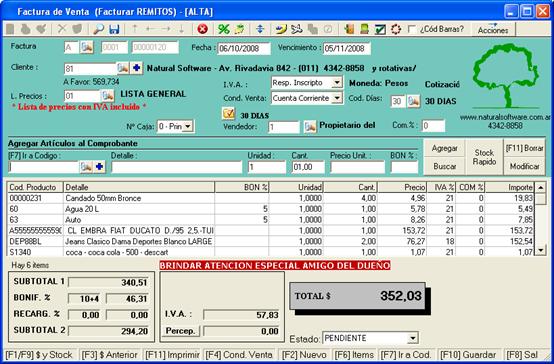The height and width of the screenshot is (364, 554).
Task: Click the www.naturalsoftware.com.ar link
Action: (x=505, y=117)
